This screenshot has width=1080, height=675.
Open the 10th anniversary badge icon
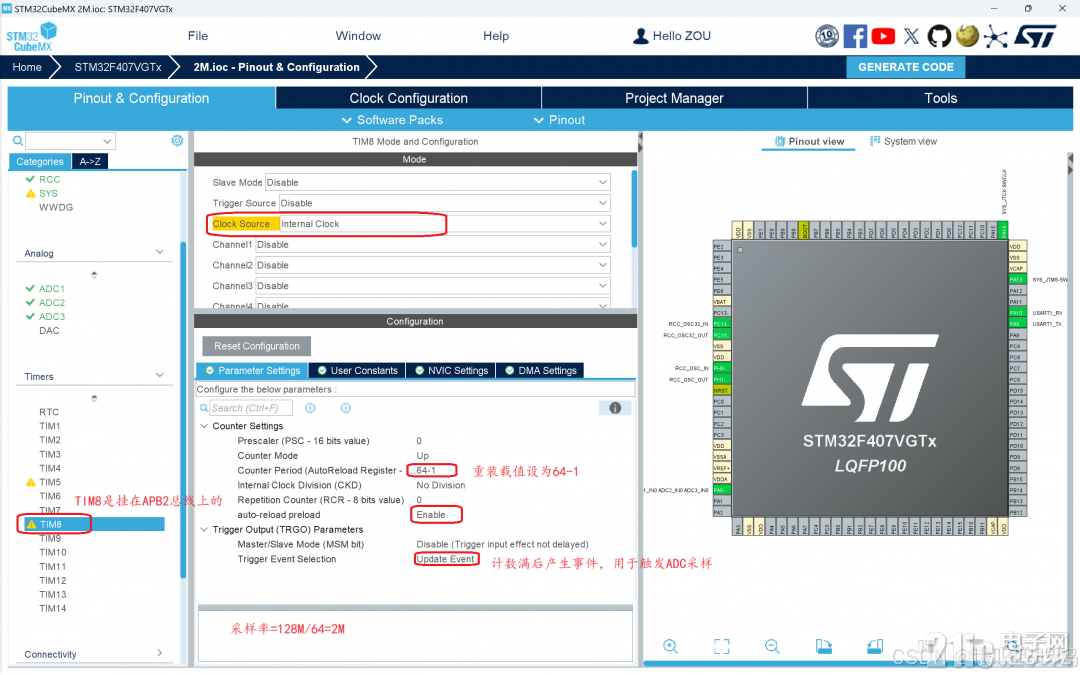[827, 36]
